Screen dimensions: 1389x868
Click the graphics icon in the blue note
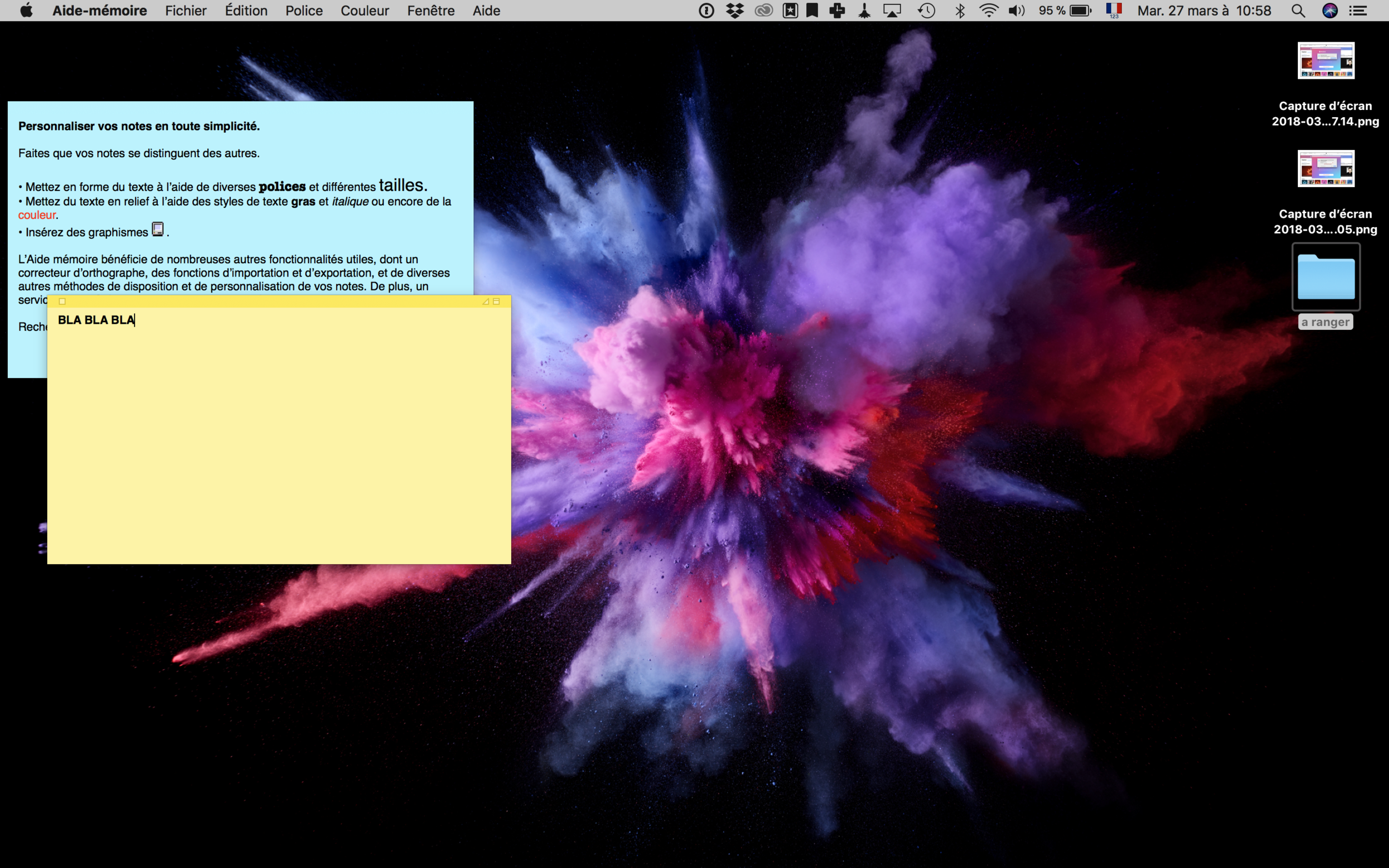click(158, 229)
